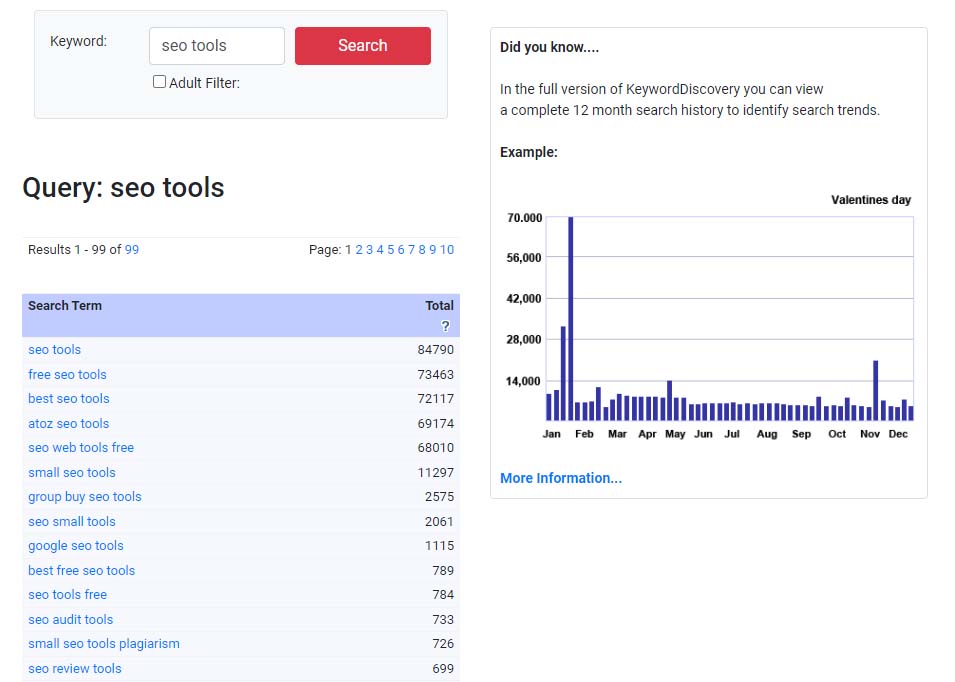Open the 'seo small tools' link

(x=72, y=522)
